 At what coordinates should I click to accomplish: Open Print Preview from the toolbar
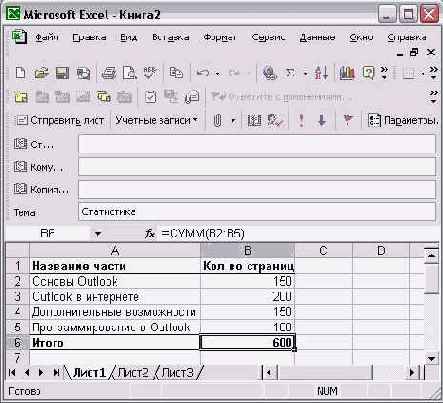129,73
